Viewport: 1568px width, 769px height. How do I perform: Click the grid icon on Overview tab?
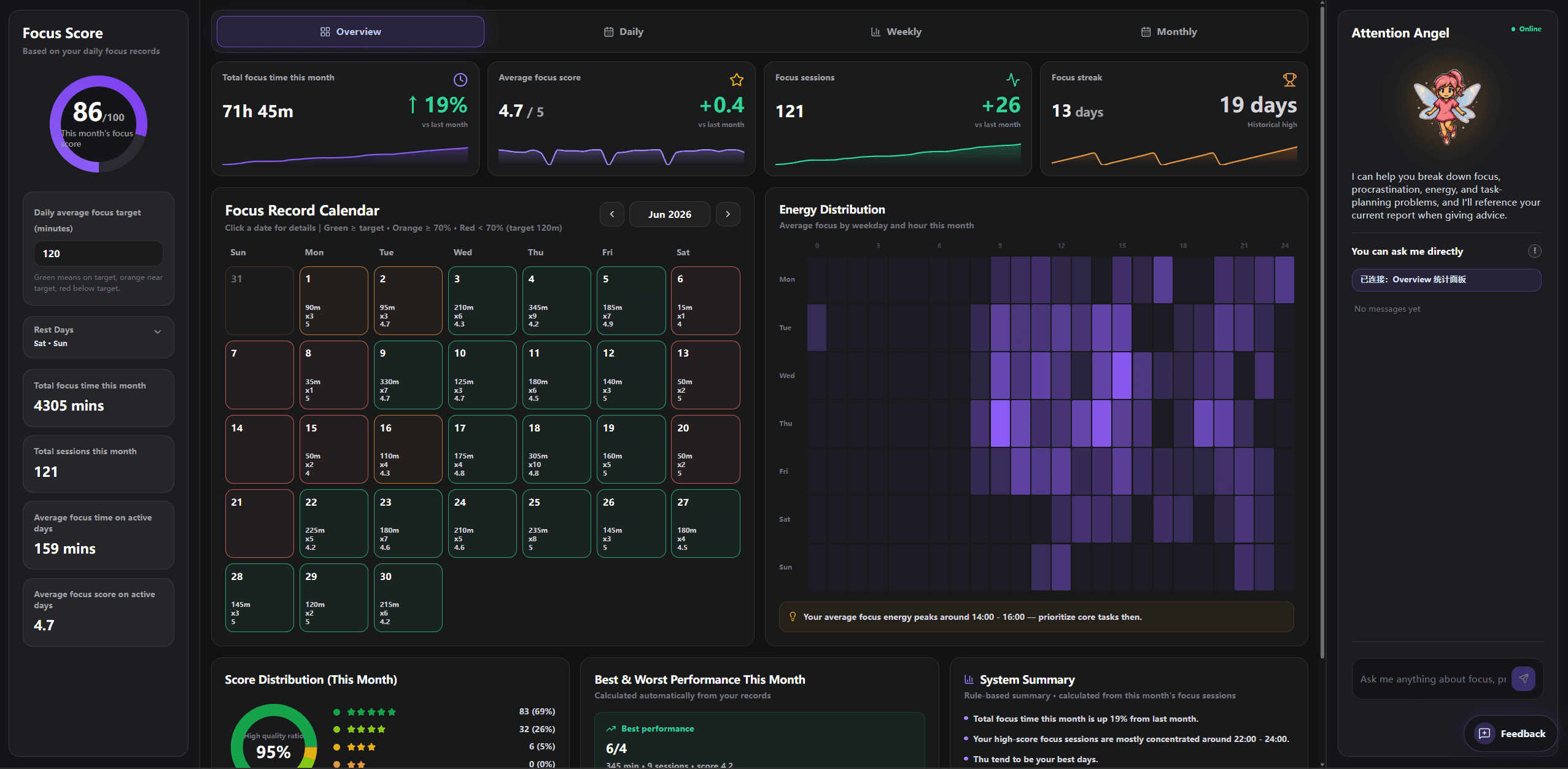click(x=325, y=32)
